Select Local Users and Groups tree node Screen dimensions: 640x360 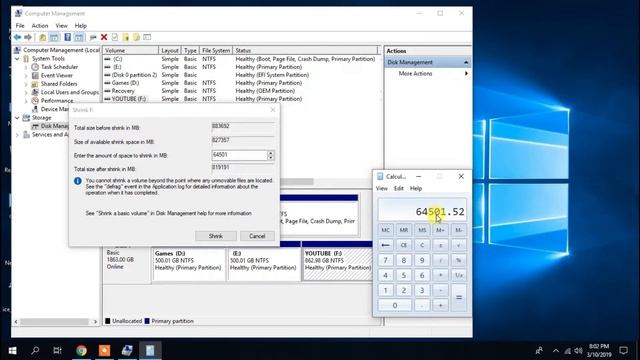(x=69, y=92)
